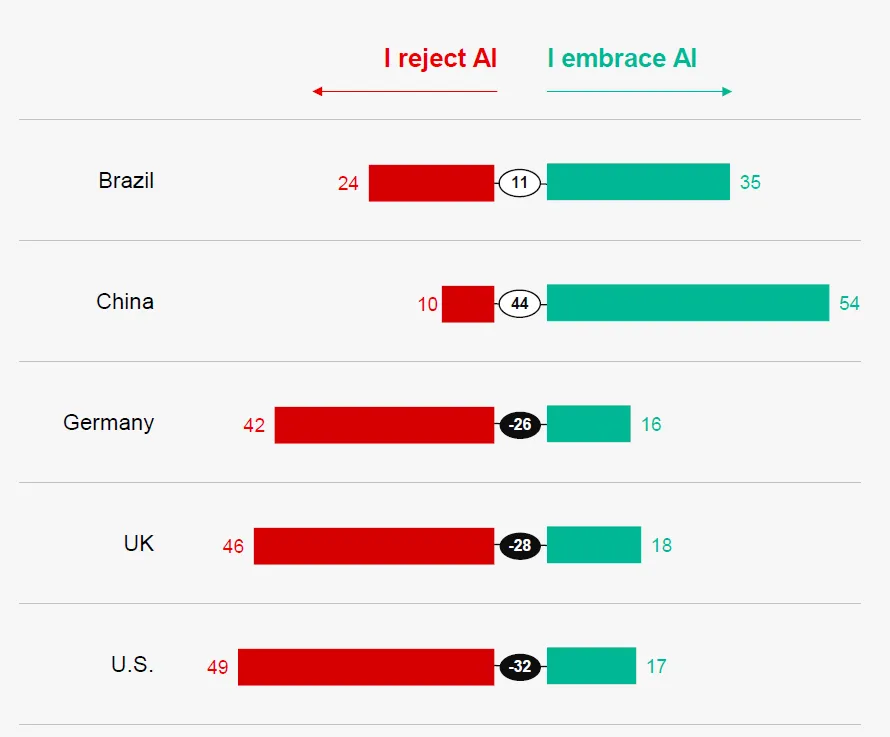Click U.S. reject value 49
This screenshot has height=737, width=890.
(x=218, y=667)
